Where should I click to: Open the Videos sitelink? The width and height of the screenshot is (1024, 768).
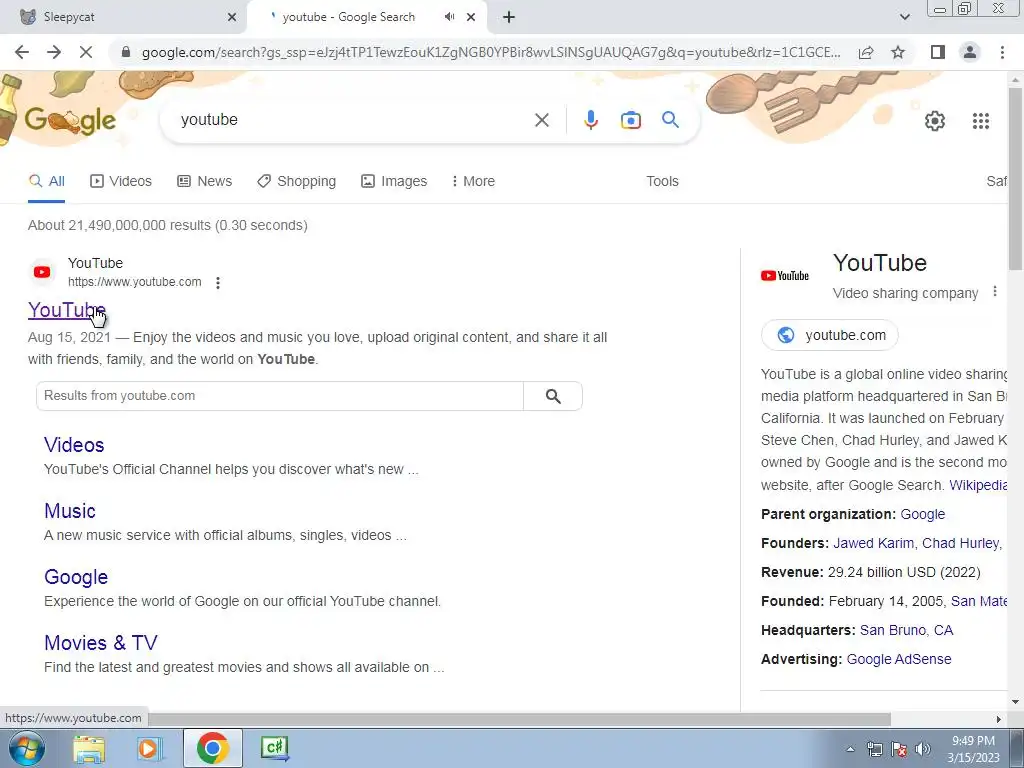coord(74,445)
